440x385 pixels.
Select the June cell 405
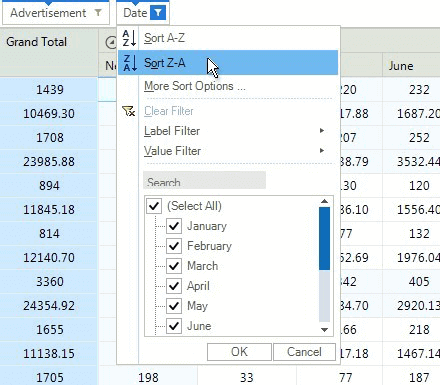[411, 281]
